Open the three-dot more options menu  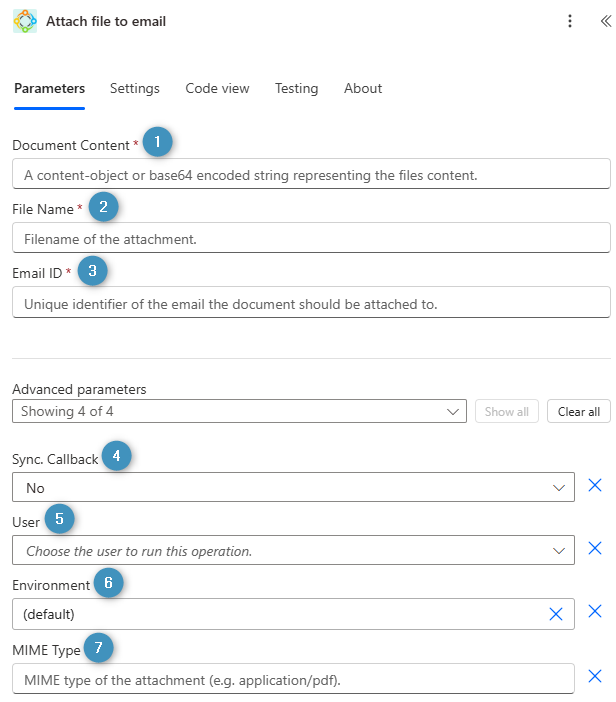[570, 21]
